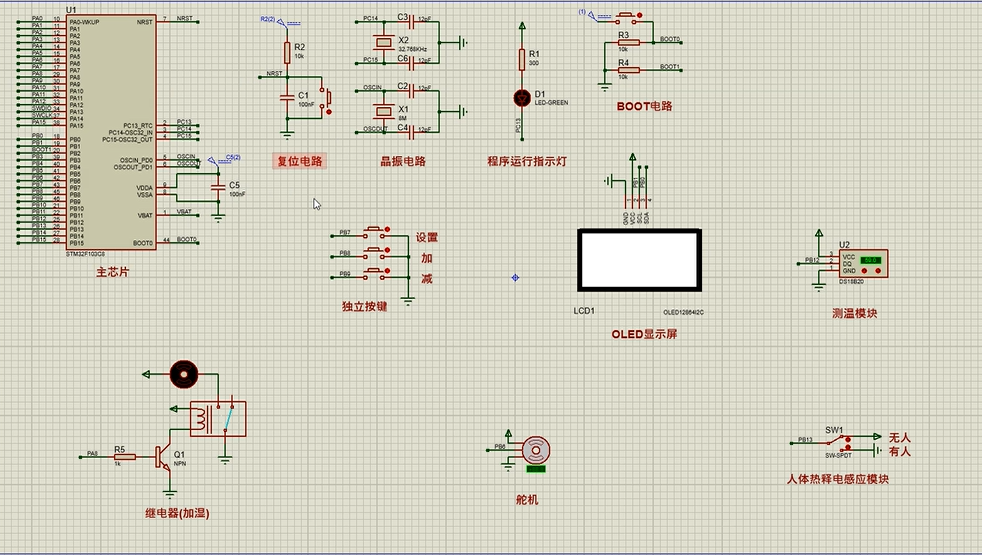This screenshot has height=555, width=982.
Task: Click the 人体热释电感应模块 label
Action: (x=837, y=479)
